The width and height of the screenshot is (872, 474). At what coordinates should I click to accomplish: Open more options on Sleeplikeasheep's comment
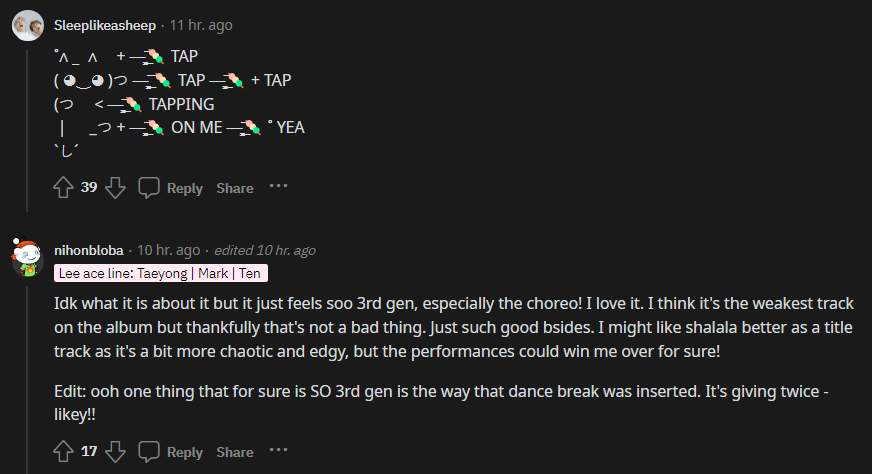click(278, 187)
